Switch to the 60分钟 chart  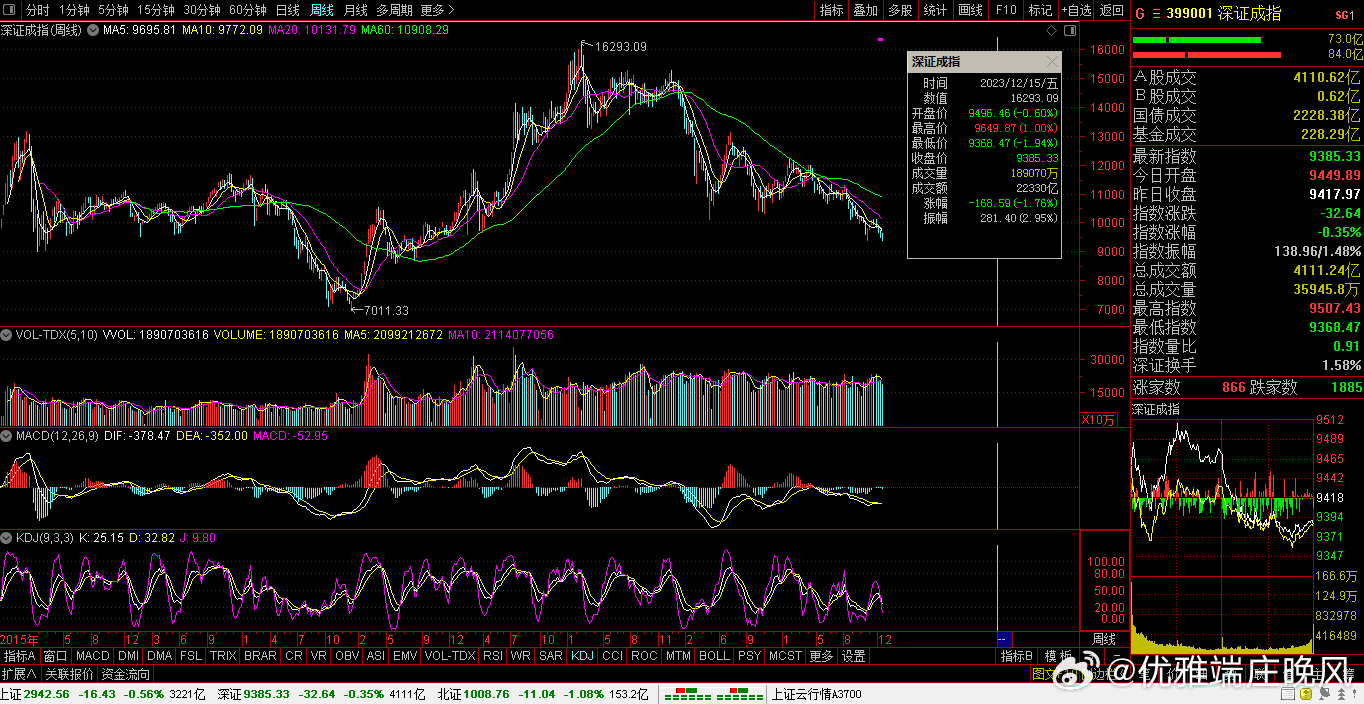coord(248,10)
